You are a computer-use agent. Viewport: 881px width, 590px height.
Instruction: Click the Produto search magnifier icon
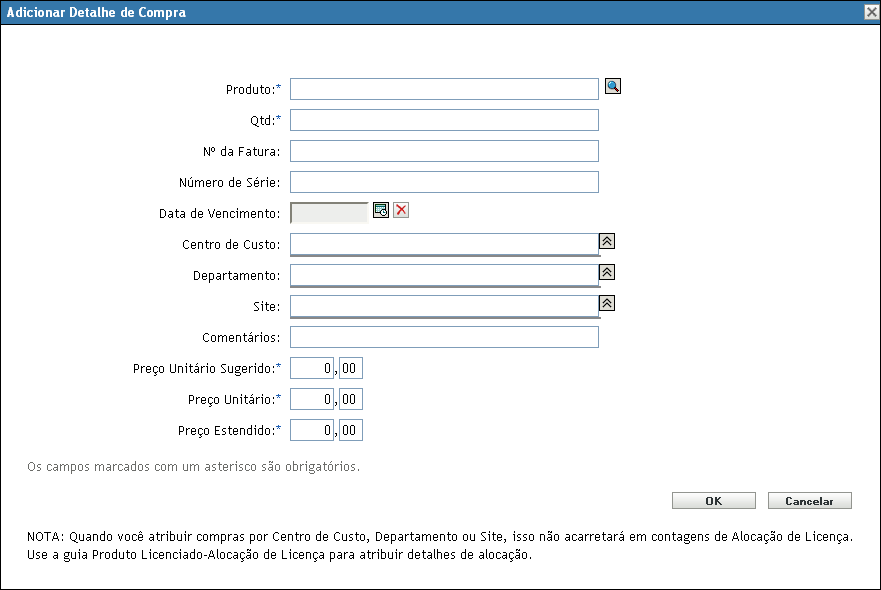(614, 87)
